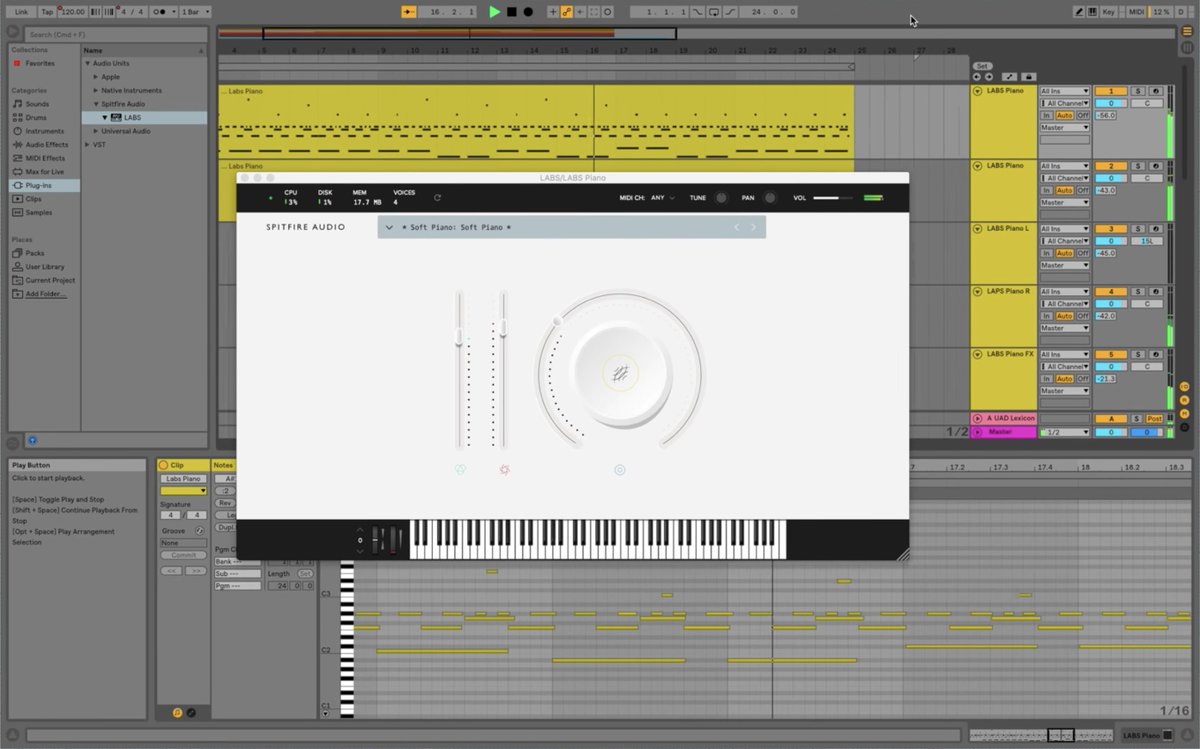Viewport: 1200px width, 749px height.
Task: Click the large LABS central dial
Action: click(x=620, y=374)
